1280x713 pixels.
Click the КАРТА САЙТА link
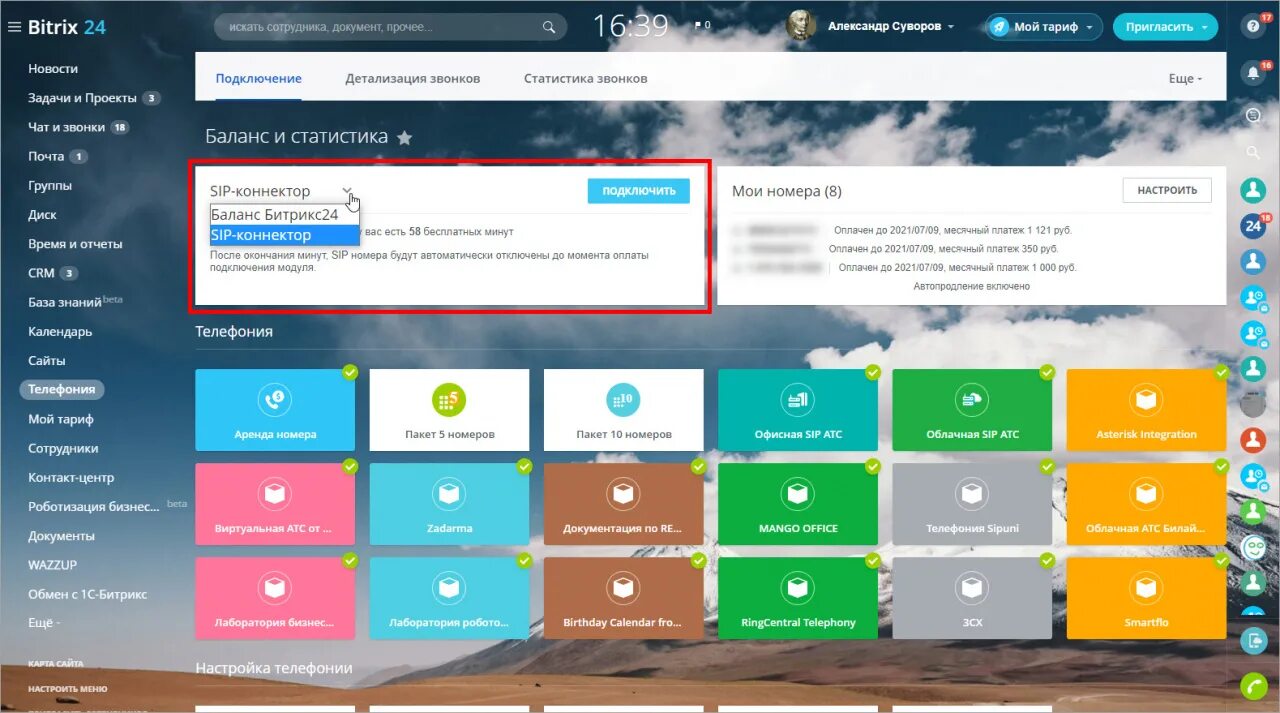[56, 664]
